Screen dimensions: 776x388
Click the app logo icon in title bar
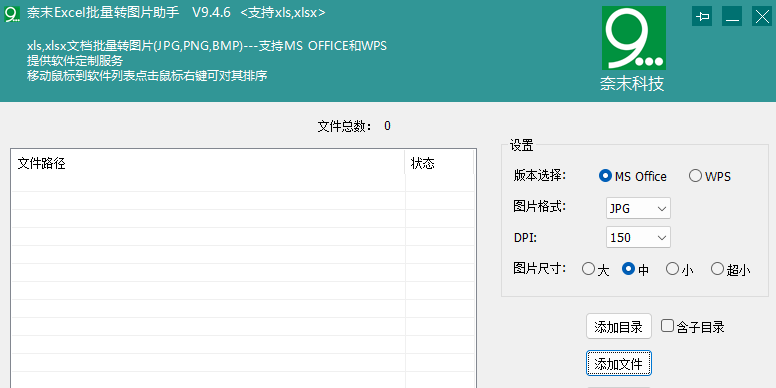12,14
